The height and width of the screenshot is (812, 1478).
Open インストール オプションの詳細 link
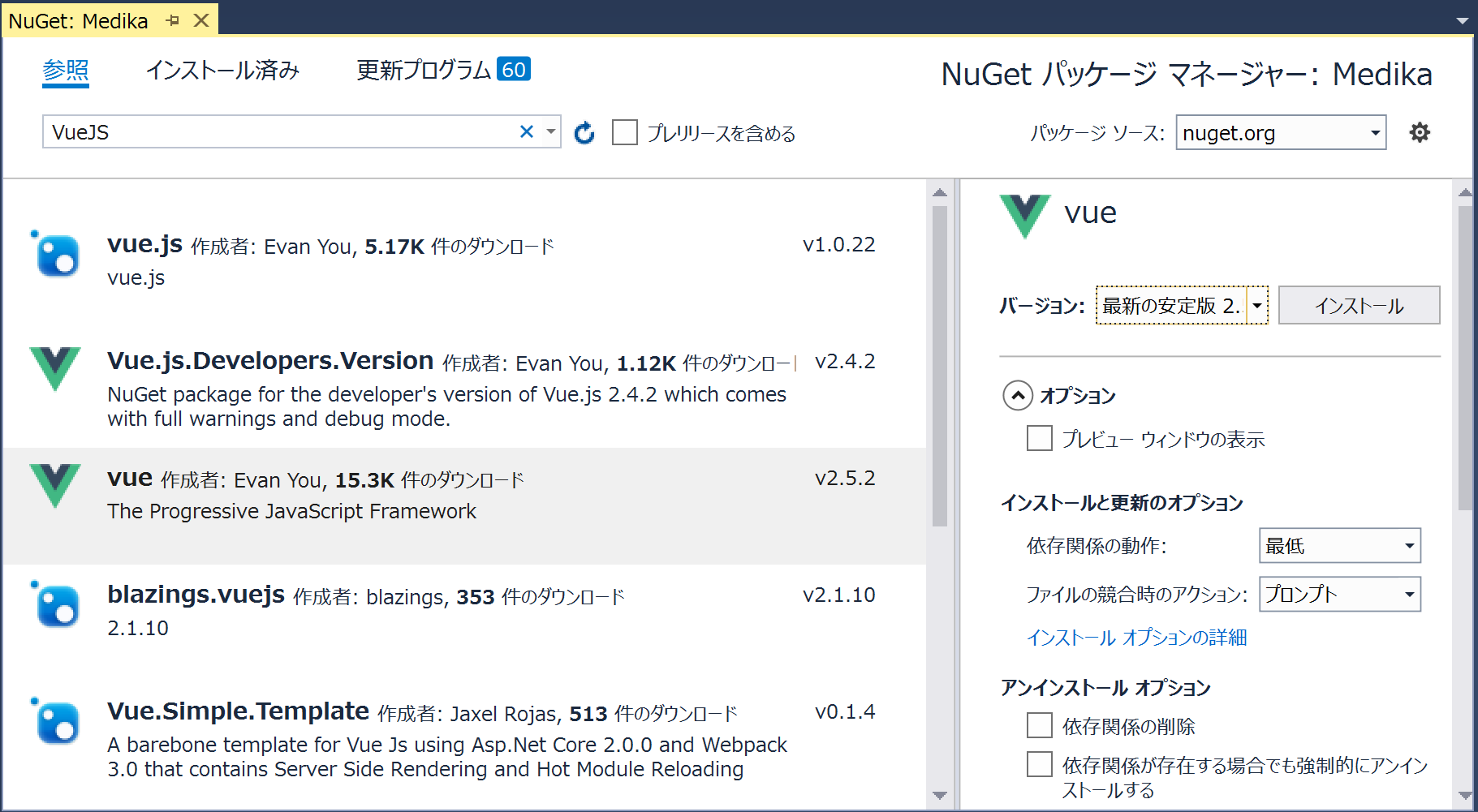click(x=1136, y=638)
